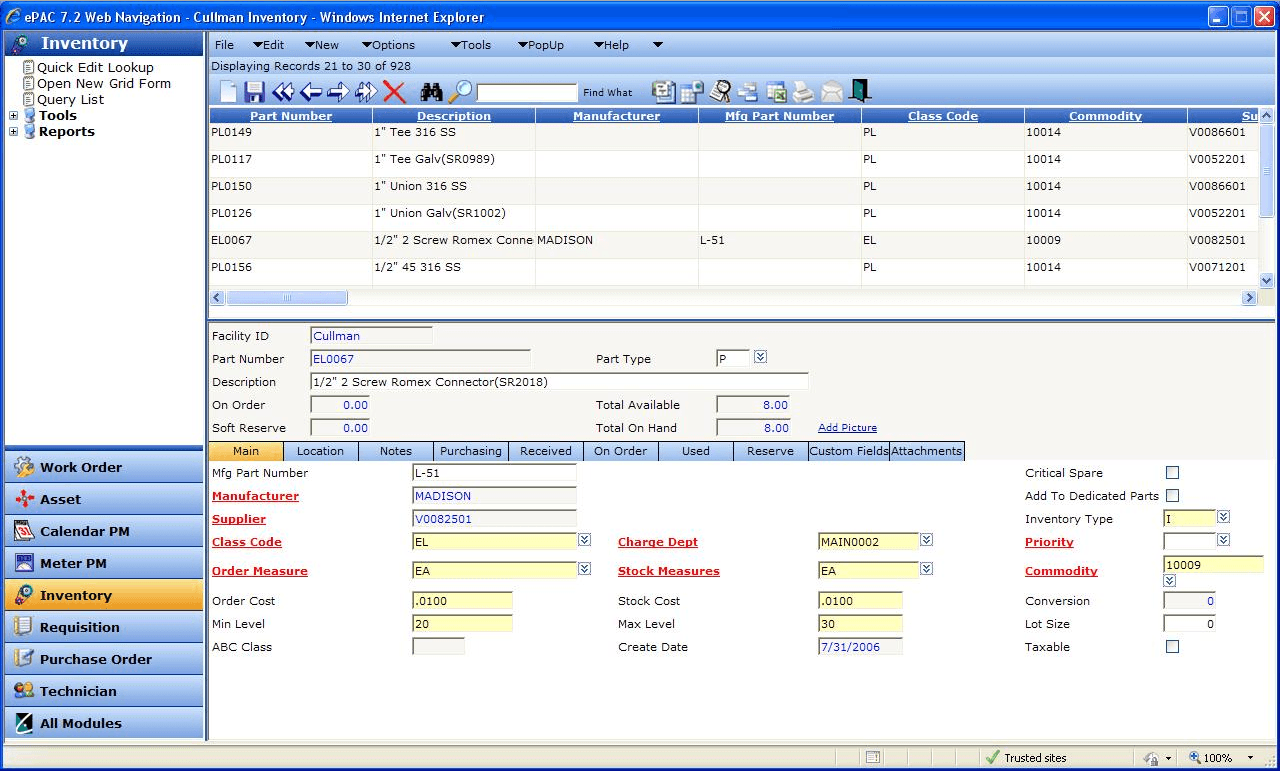Viewport: 1280px width, 771px height.
Task: Open All Modules in sidebar
Action: pos(104,723)
